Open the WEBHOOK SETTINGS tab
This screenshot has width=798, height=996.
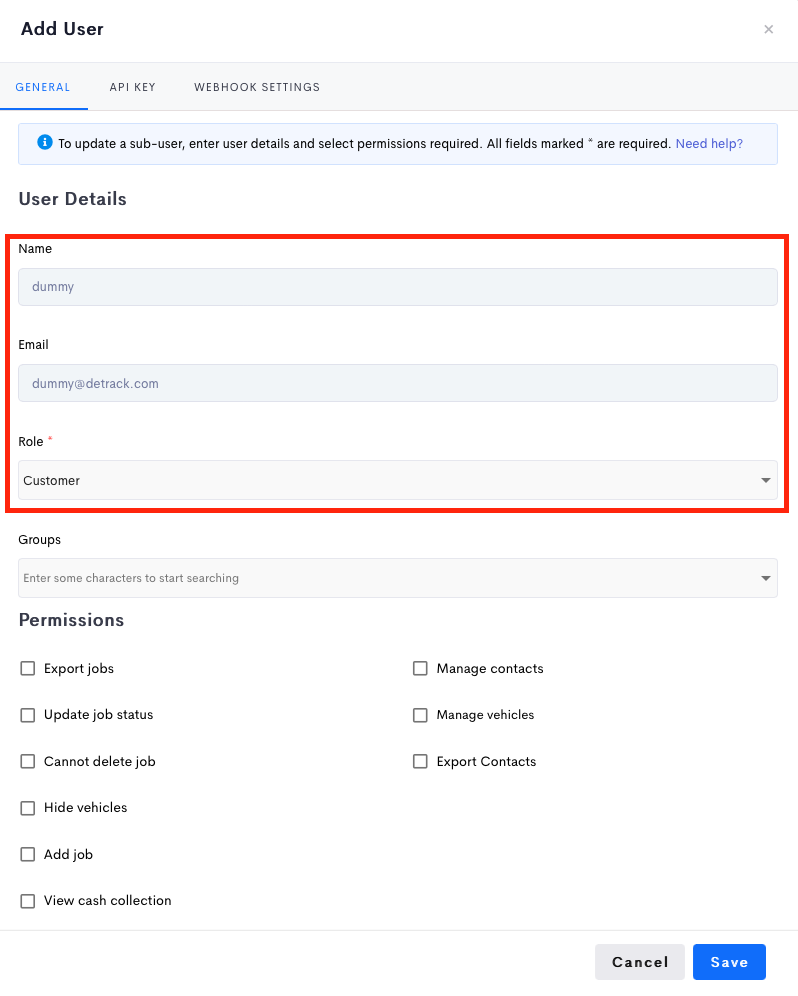[x=257, y=87]
